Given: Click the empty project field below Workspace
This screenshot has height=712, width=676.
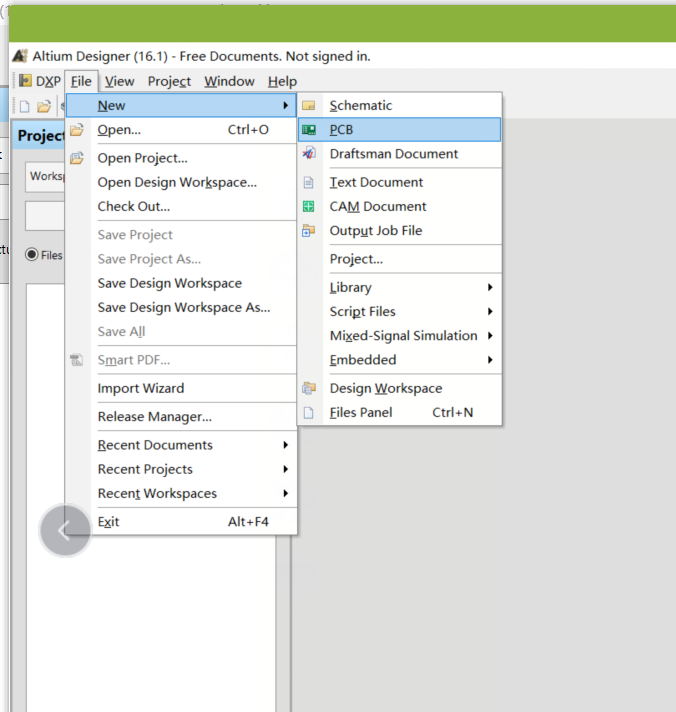Looking at the screenshot, I should (x=45, y=216).
